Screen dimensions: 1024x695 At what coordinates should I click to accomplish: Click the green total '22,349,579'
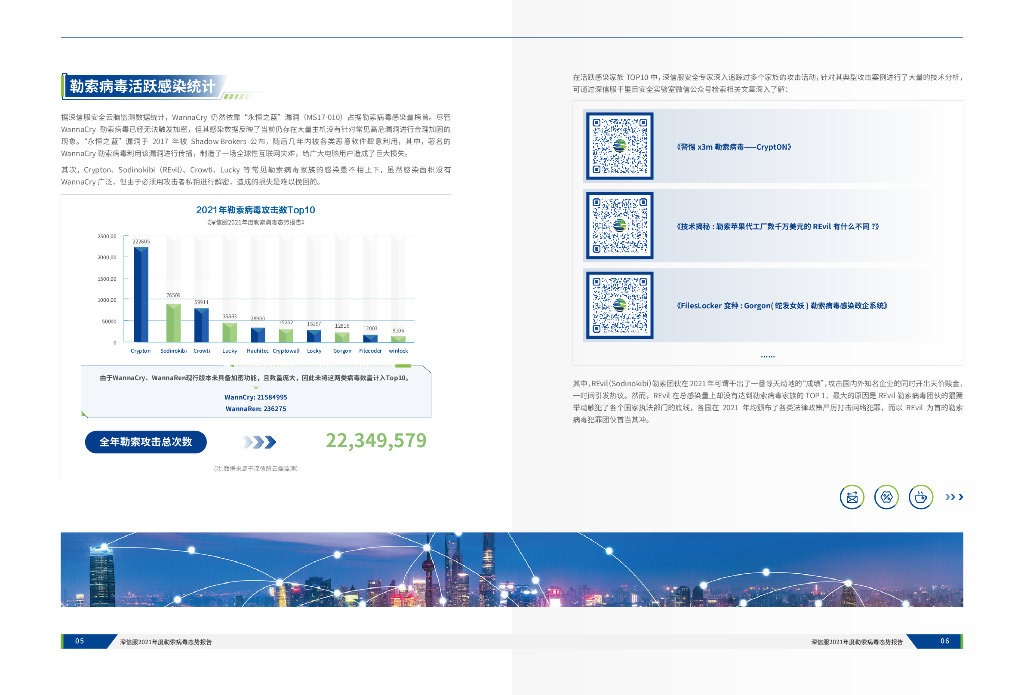pos(376,441)
